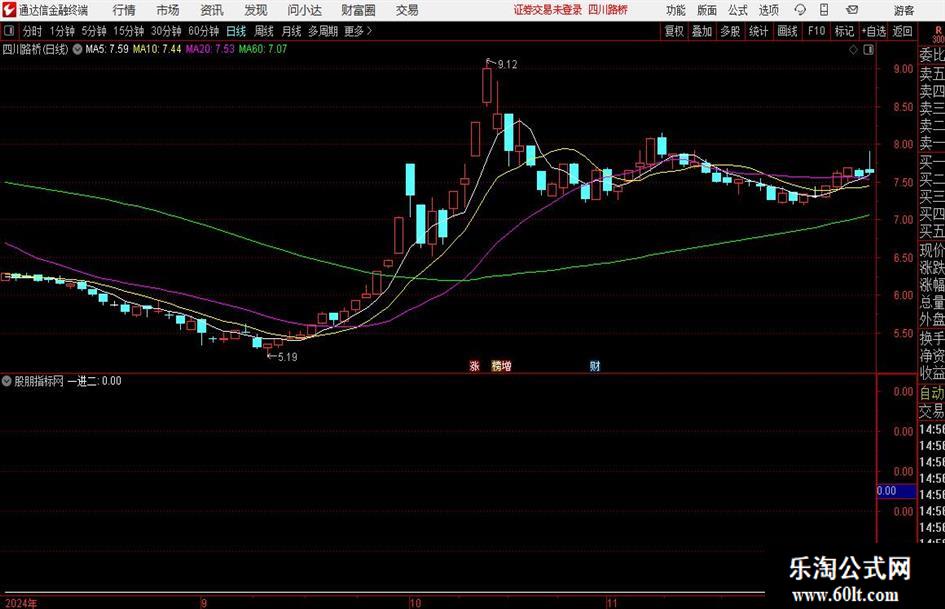Click the diamond icon at chart corner

pos(853,50)
